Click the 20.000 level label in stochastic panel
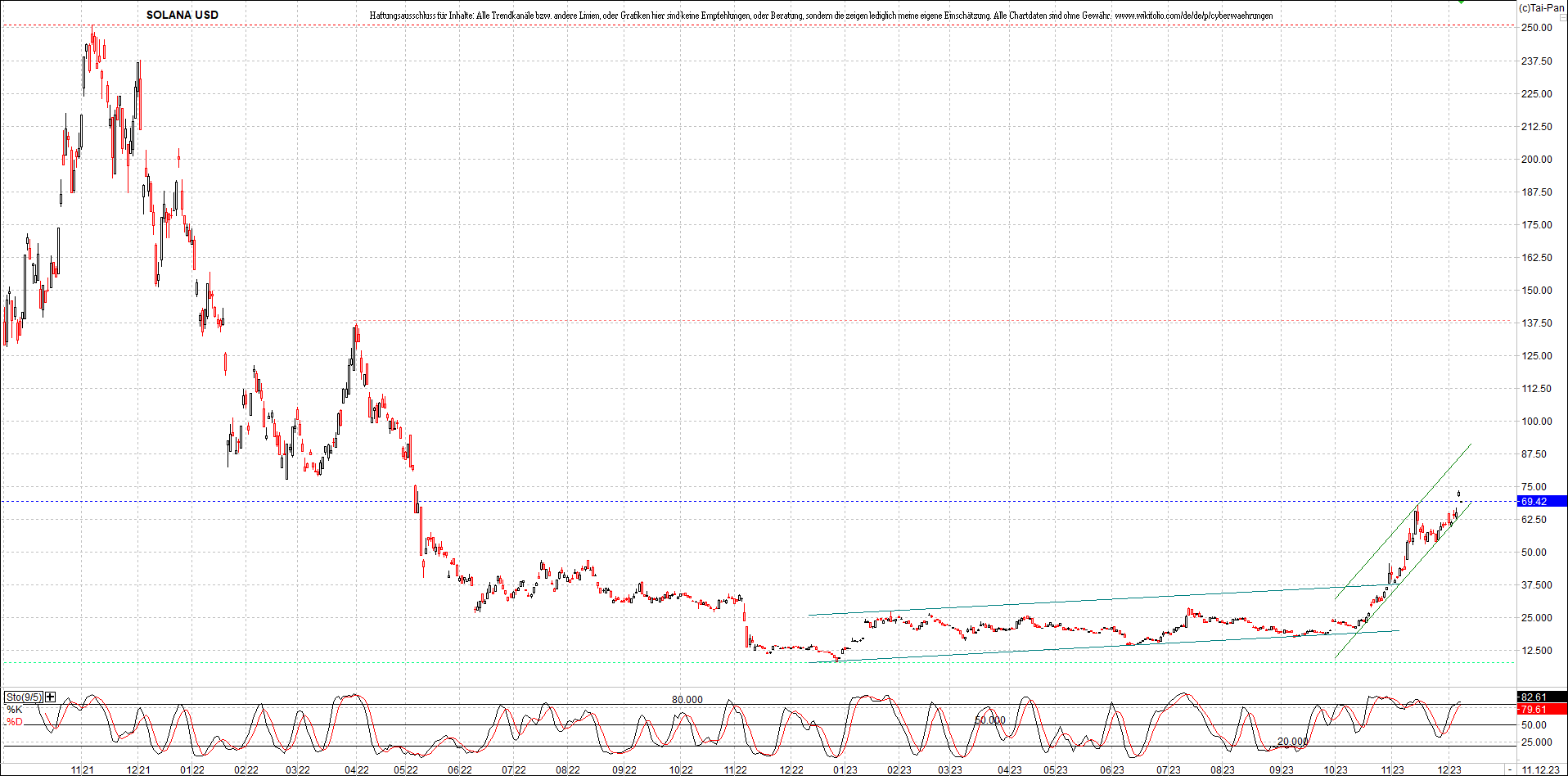The width and height of the screenshot is (1568, 776). [1292, 742]
